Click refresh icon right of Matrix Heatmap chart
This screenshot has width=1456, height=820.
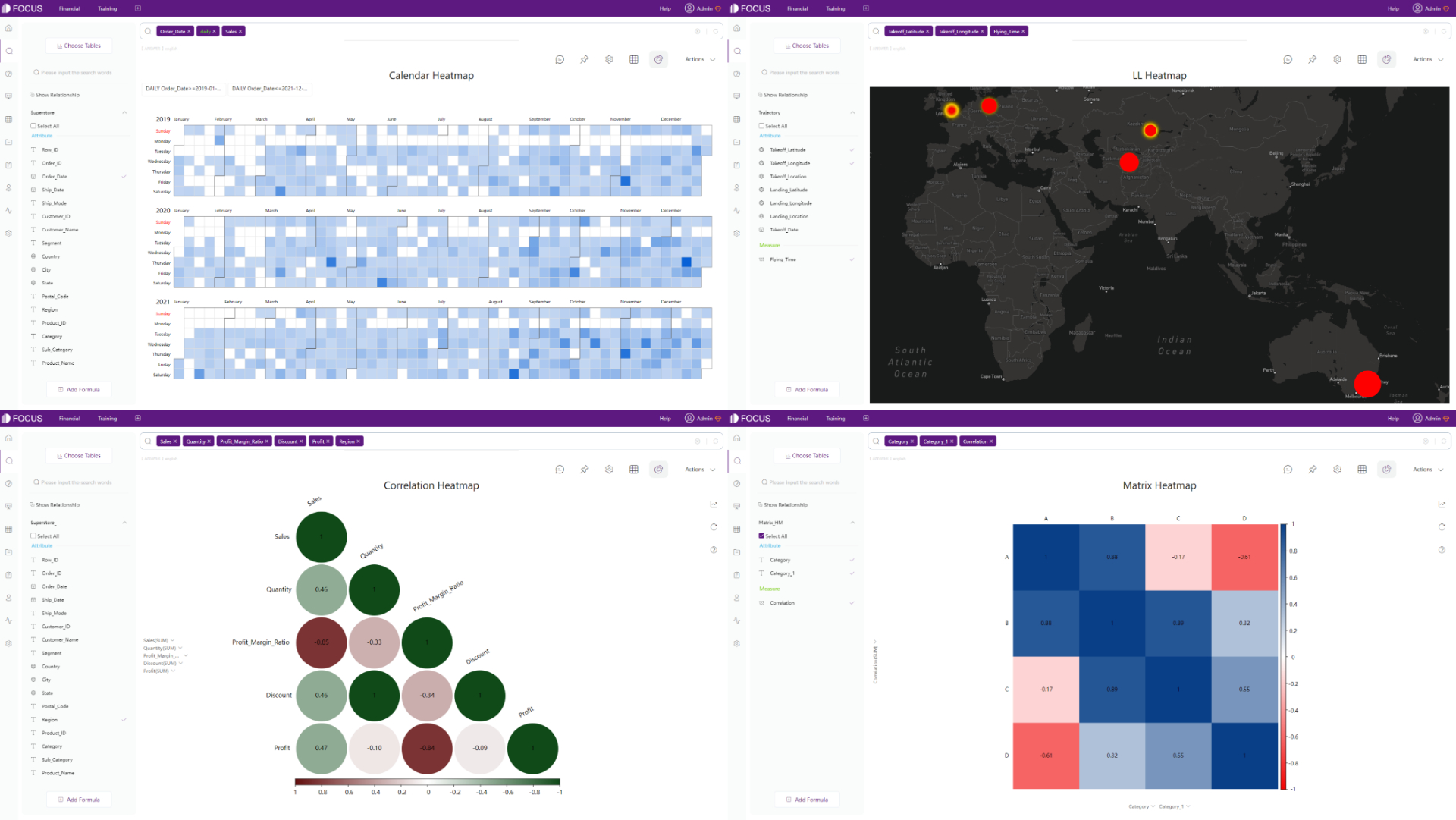click(x=1442, y=526)
